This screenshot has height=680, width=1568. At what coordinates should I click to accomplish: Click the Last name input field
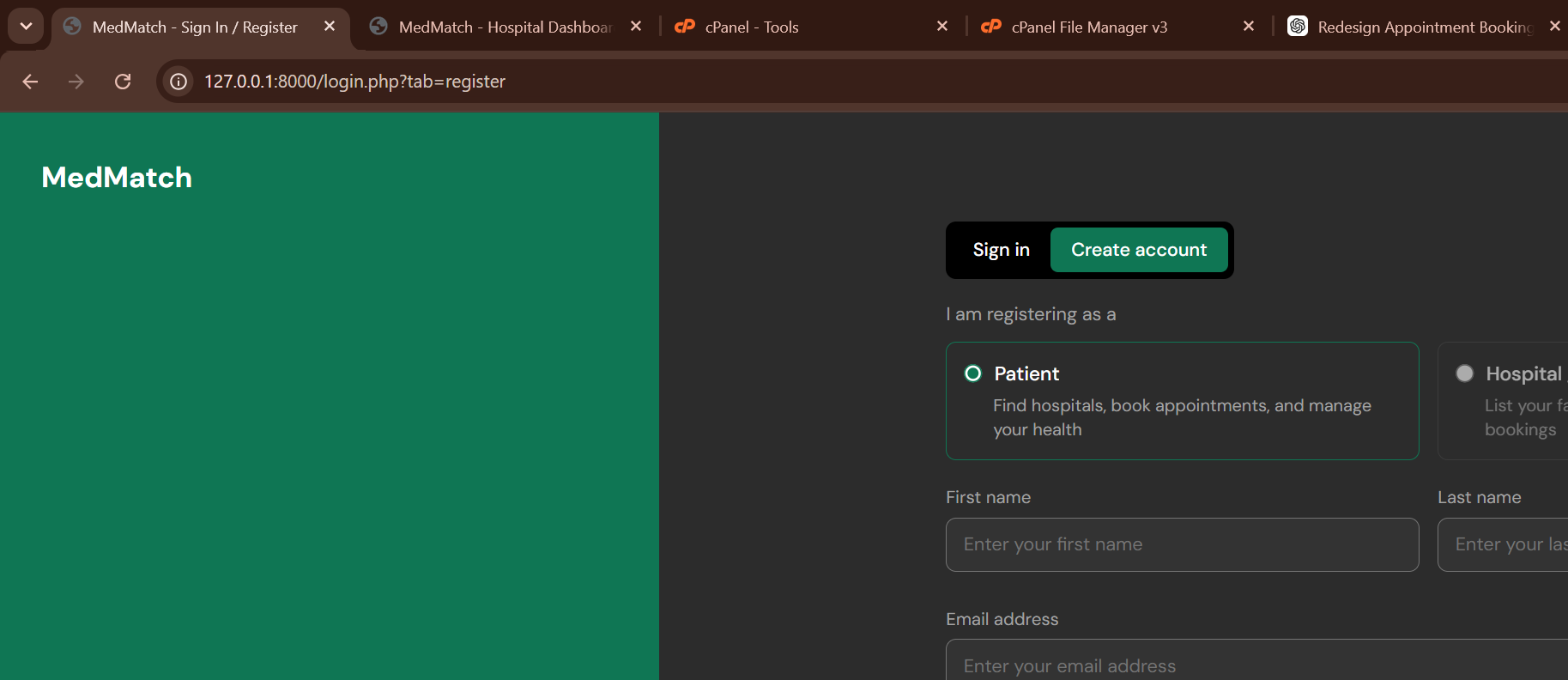click(1503, 544)
